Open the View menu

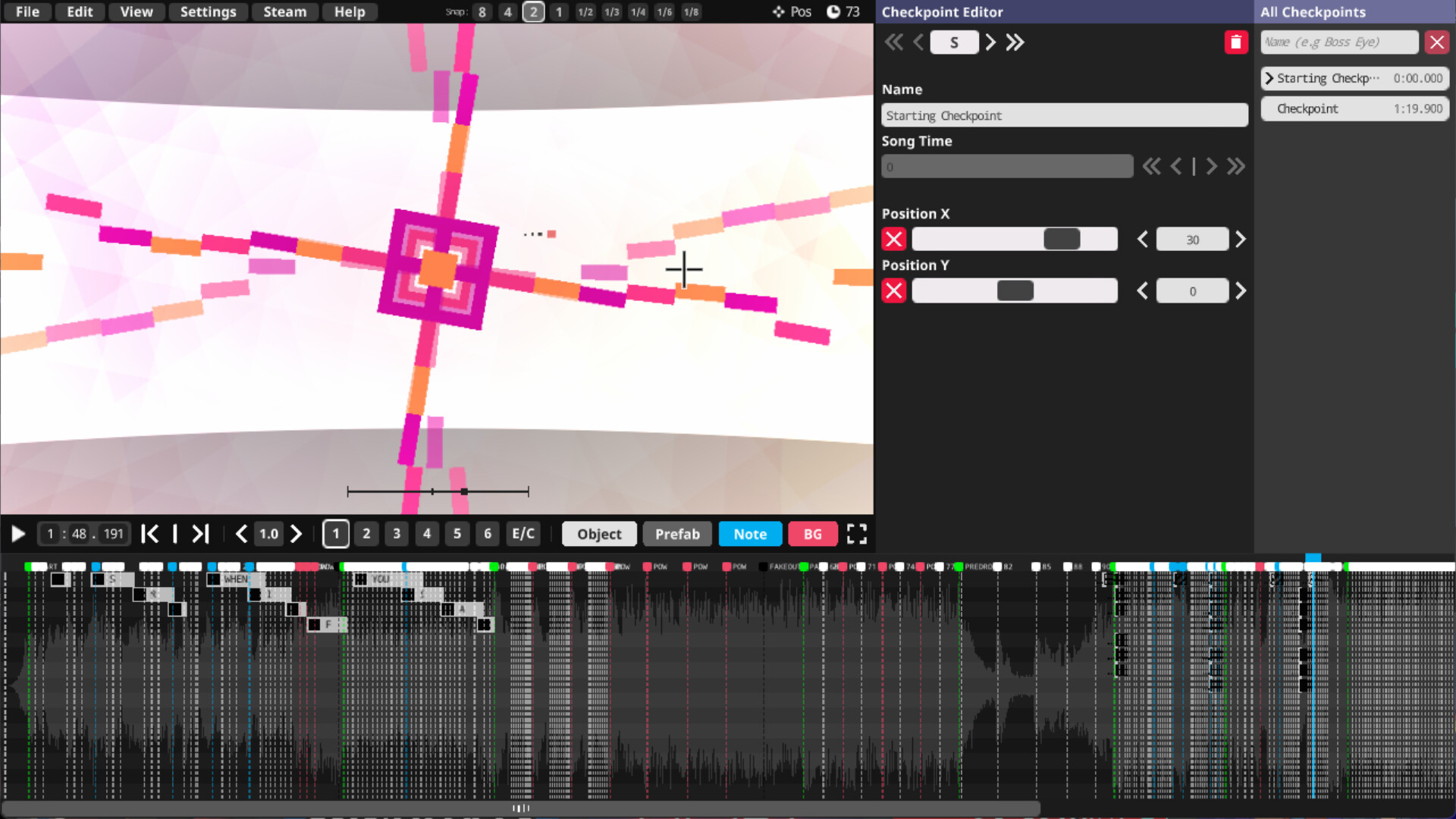[136, 11]
